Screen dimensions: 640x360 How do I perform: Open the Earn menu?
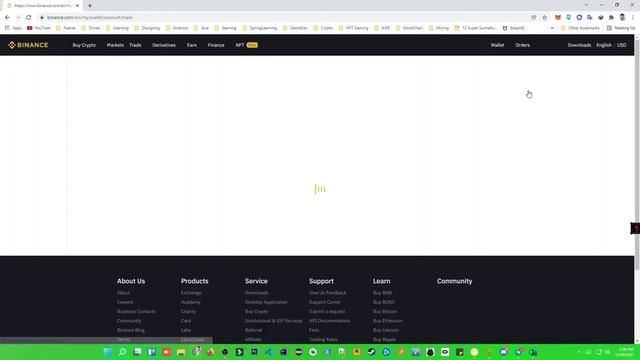[x=192, y=45]
